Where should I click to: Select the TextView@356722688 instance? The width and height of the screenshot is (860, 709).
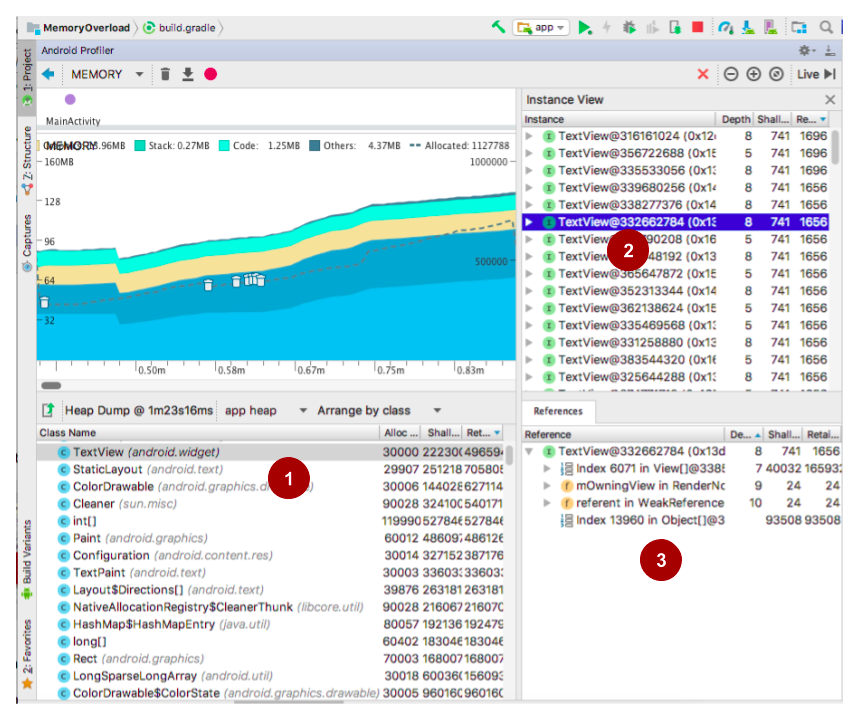point(676,153)
